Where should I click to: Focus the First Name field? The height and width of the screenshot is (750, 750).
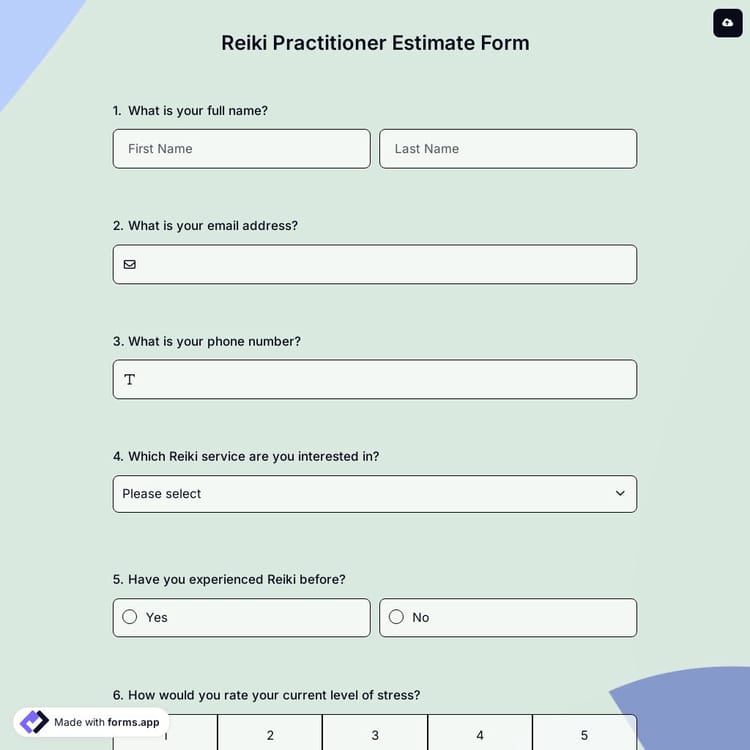tap(241, 149)
